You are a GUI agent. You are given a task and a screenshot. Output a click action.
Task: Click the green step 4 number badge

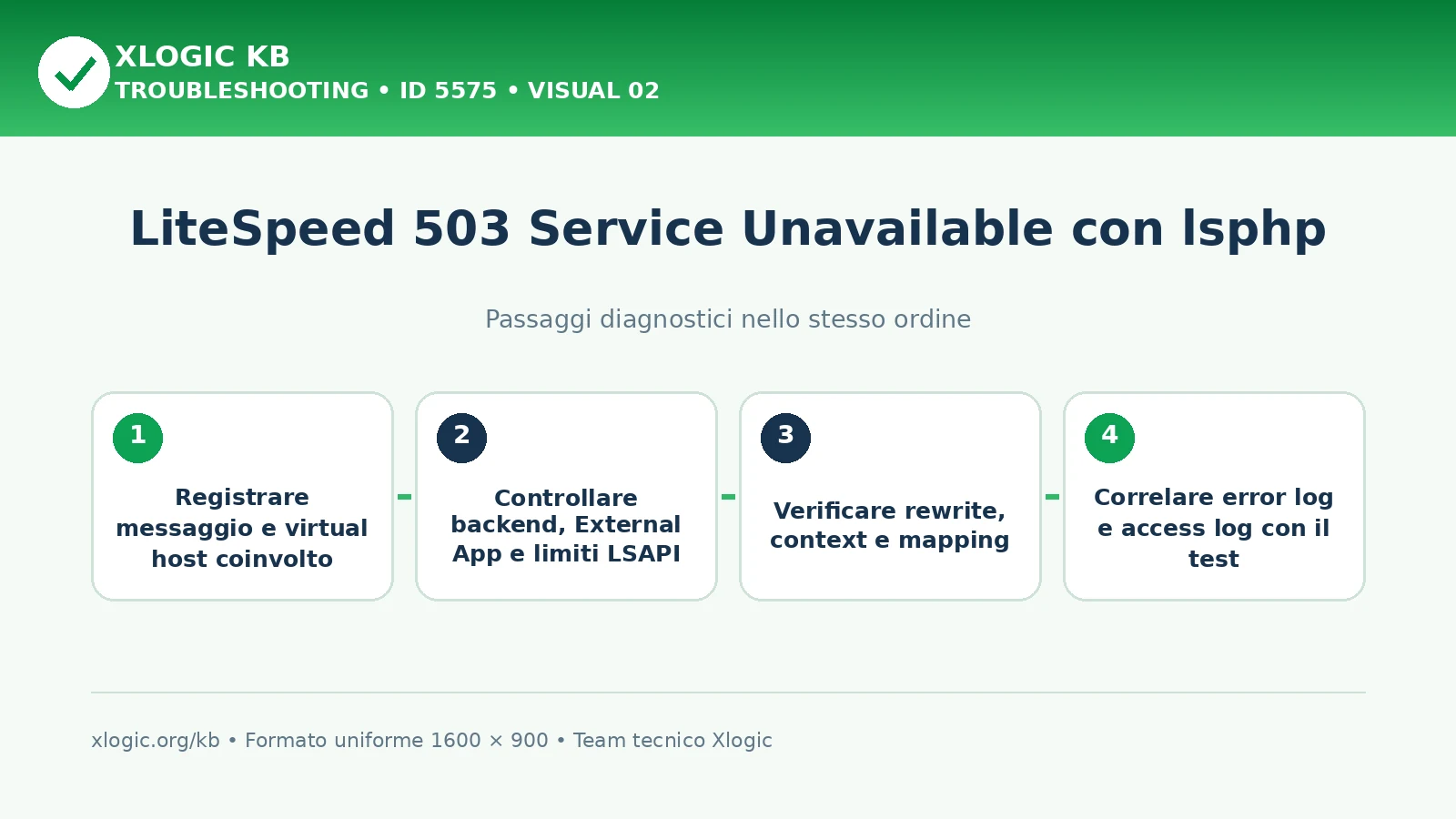pos(1109,438)
